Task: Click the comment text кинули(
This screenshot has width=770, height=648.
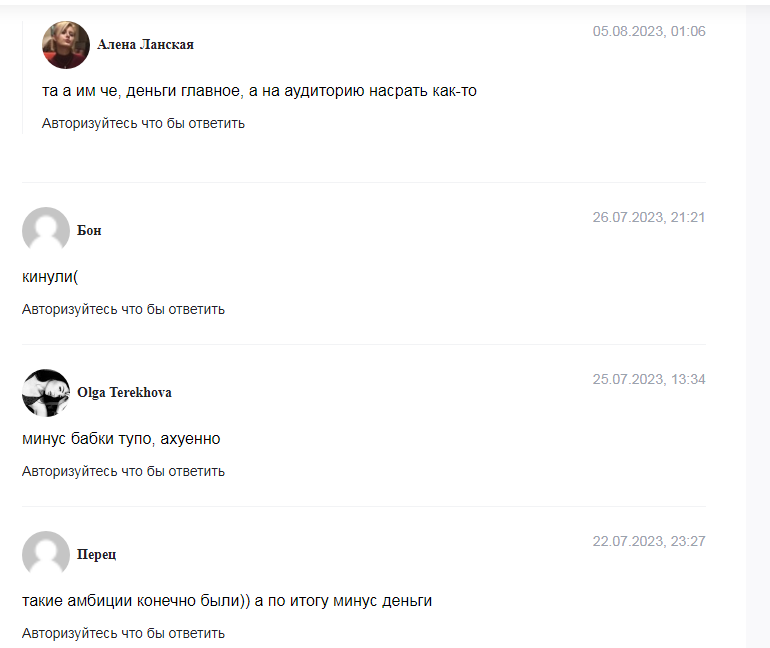Action: (x=50, y=277)
